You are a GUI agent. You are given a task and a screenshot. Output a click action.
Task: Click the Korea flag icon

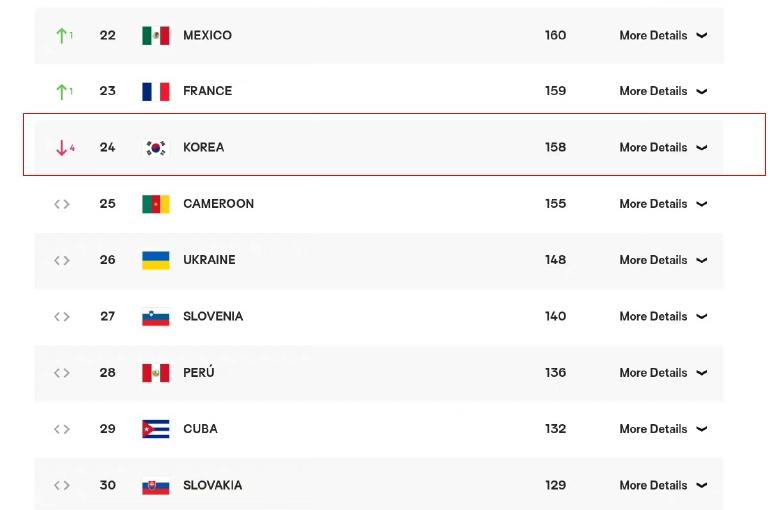[x=156, y=147]
